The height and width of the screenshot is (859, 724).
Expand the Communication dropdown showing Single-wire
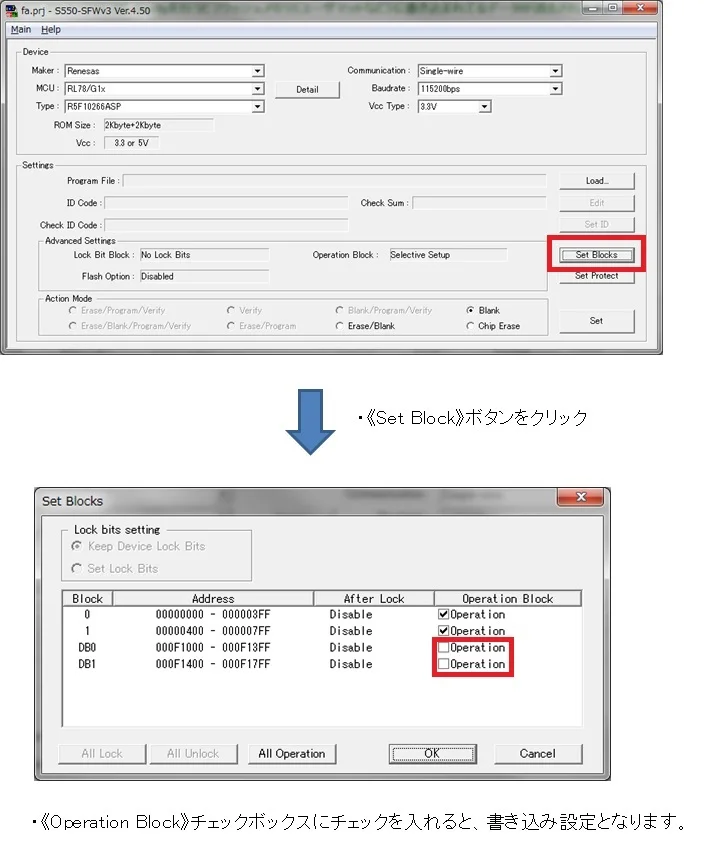pos(555,71)
